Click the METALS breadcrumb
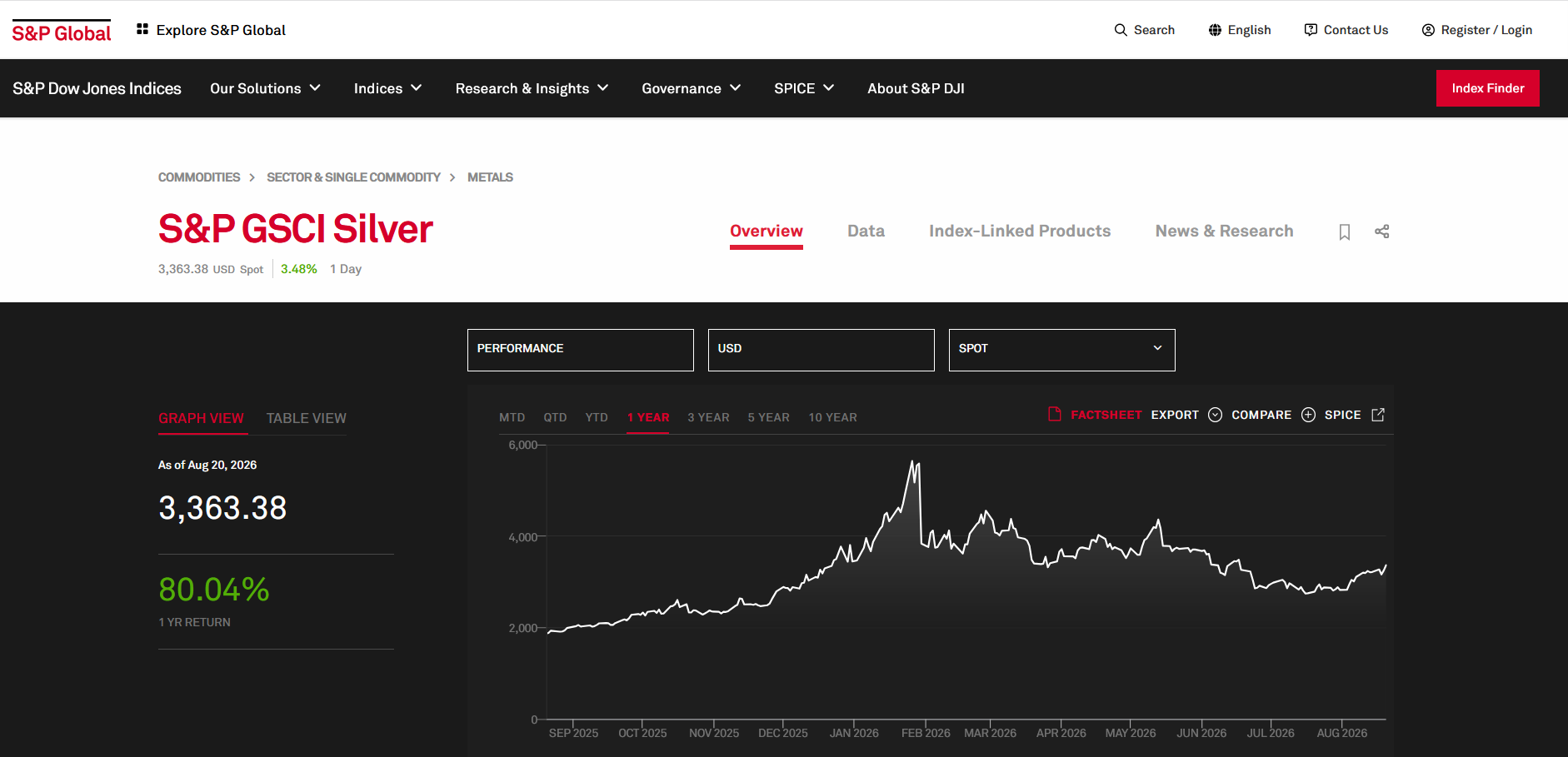 pyautogui.click(x=491, y=177)
